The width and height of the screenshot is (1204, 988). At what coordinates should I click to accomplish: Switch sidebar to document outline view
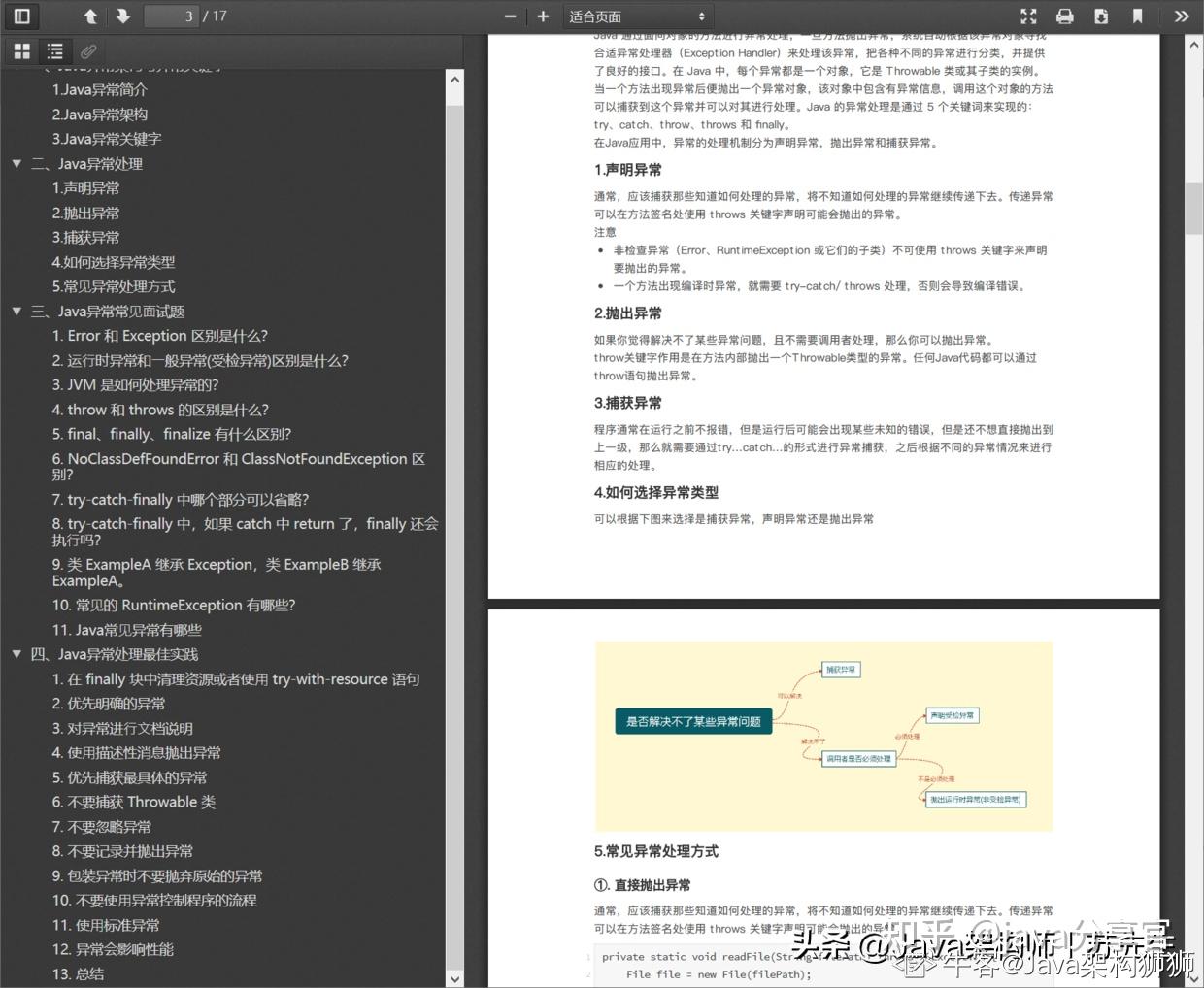pos(54,50)
